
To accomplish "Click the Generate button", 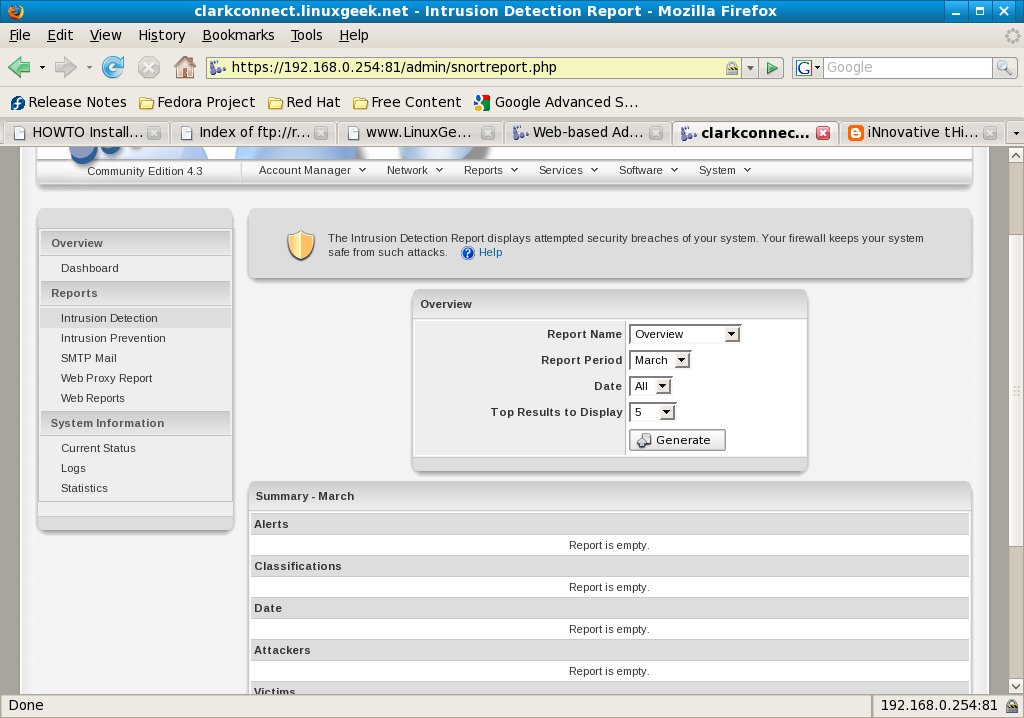I will coord(677,440).
